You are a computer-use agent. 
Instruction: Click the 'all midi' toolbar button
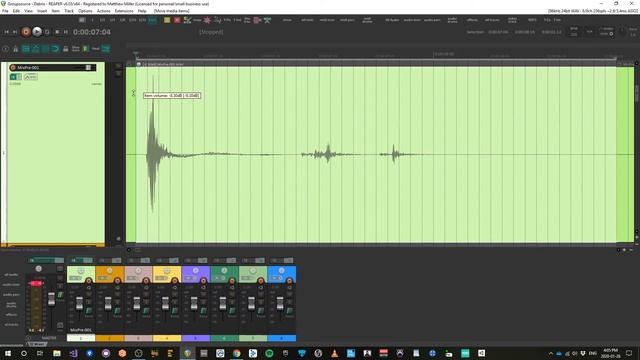coord(307,20)
